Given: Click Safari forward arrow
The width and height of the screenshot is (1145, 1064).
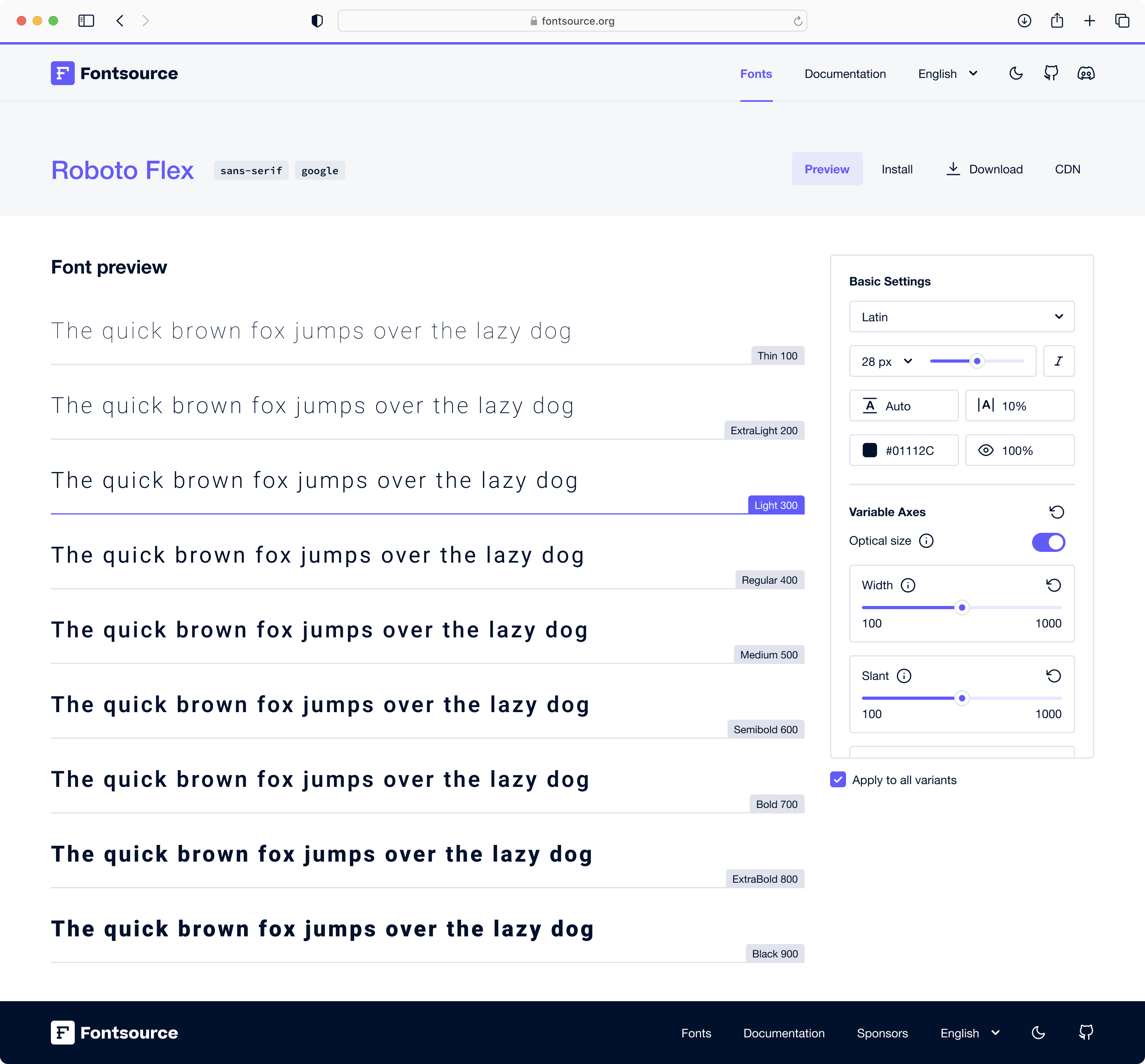Looking at the screenshot, I should pos(146,21).
